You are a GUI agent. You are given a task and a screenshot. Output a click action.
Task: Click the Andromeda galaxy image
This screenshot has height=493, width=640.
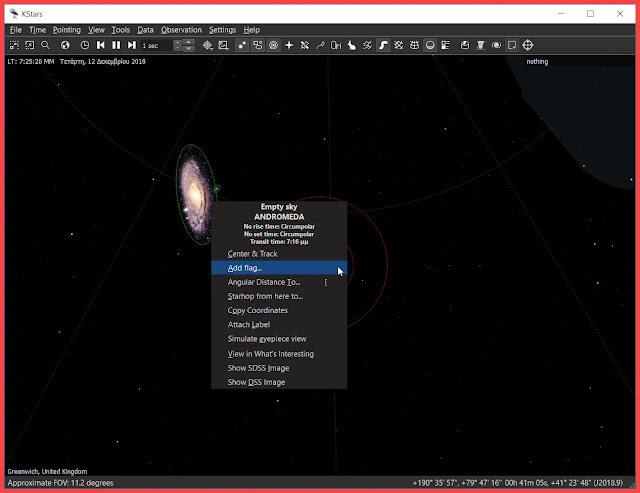click(x=195, y=194)
